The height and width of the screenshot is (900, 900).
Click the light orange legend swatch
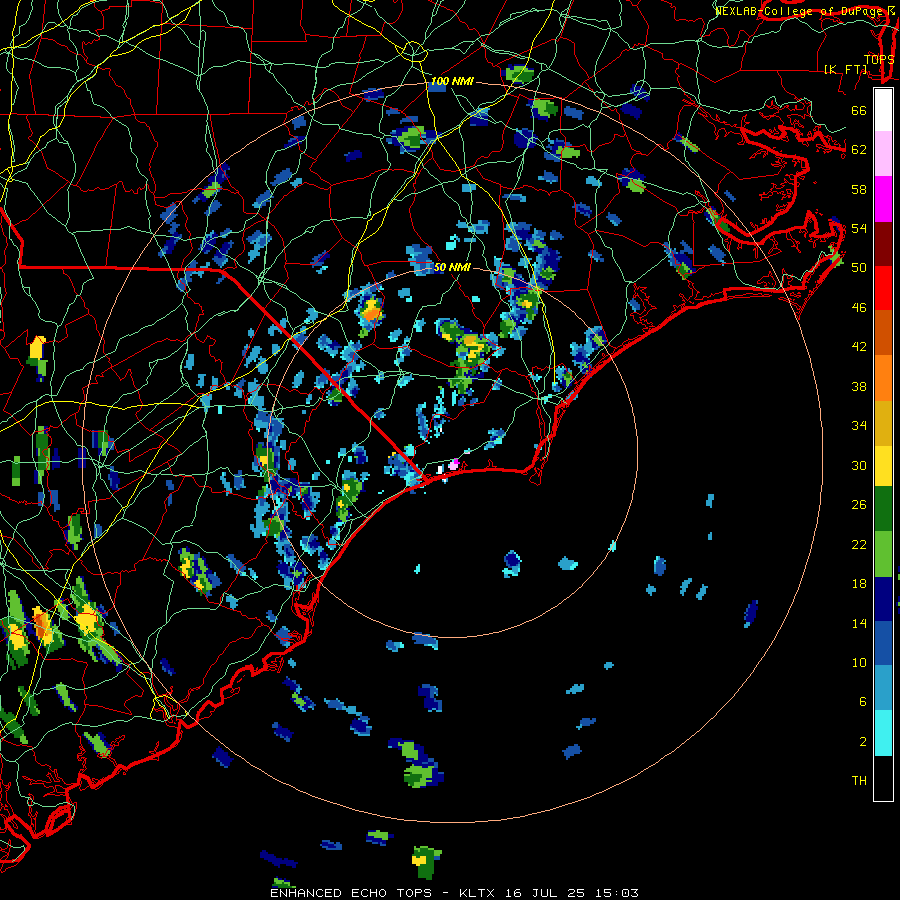[x=883, y=377]
